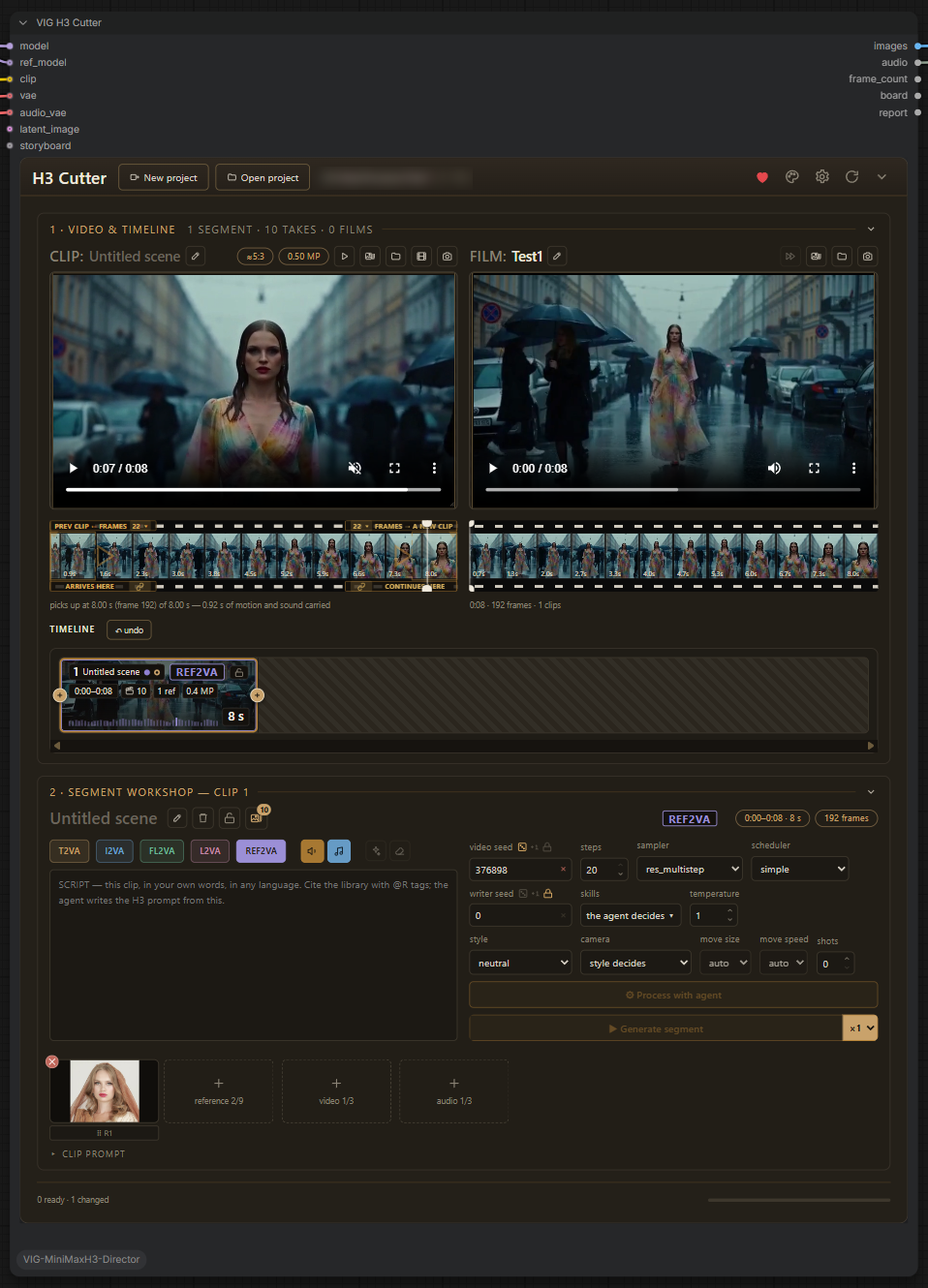Screen dimensions: 928x1288
Task: Open takes gallery icon with badge 10
Action: click(256, 818)
